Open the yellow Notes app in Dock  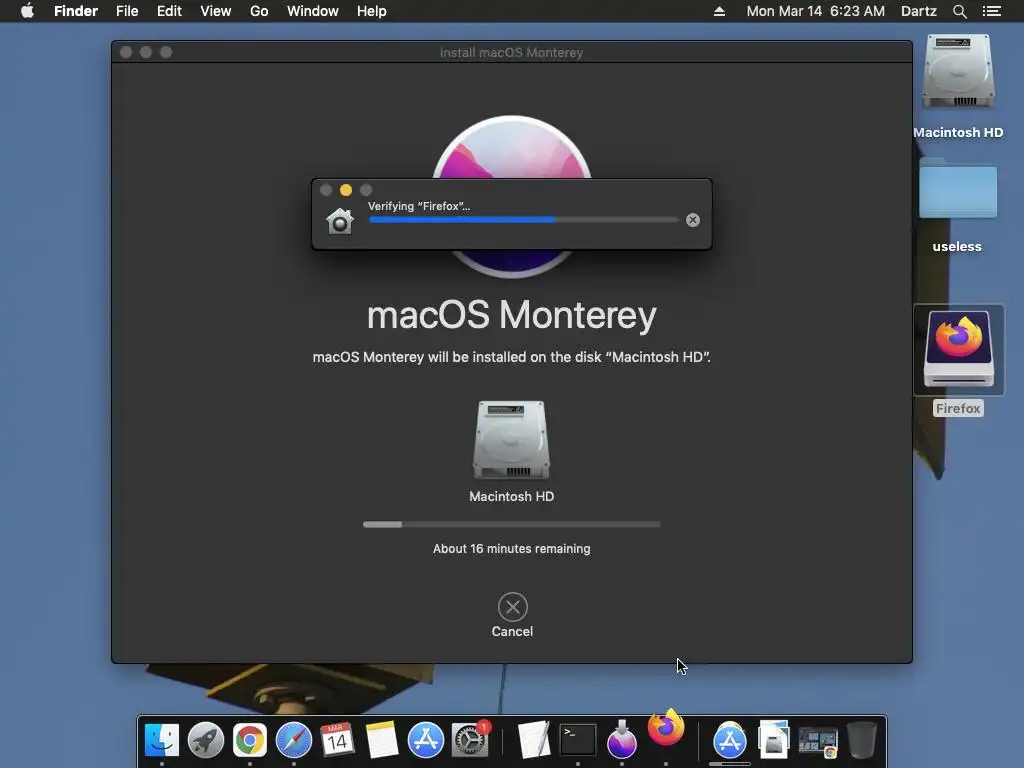(381, 741)
